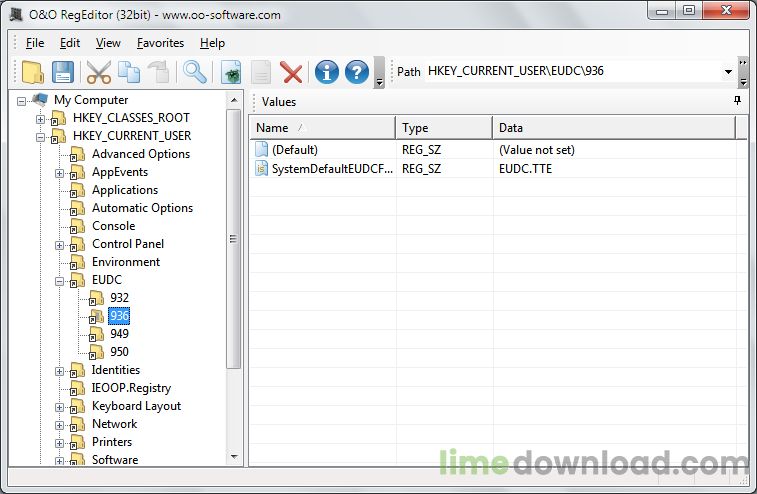The image size is (757, 494).
Task: Click the Copy toolbar icon
Action: [129, 72]
